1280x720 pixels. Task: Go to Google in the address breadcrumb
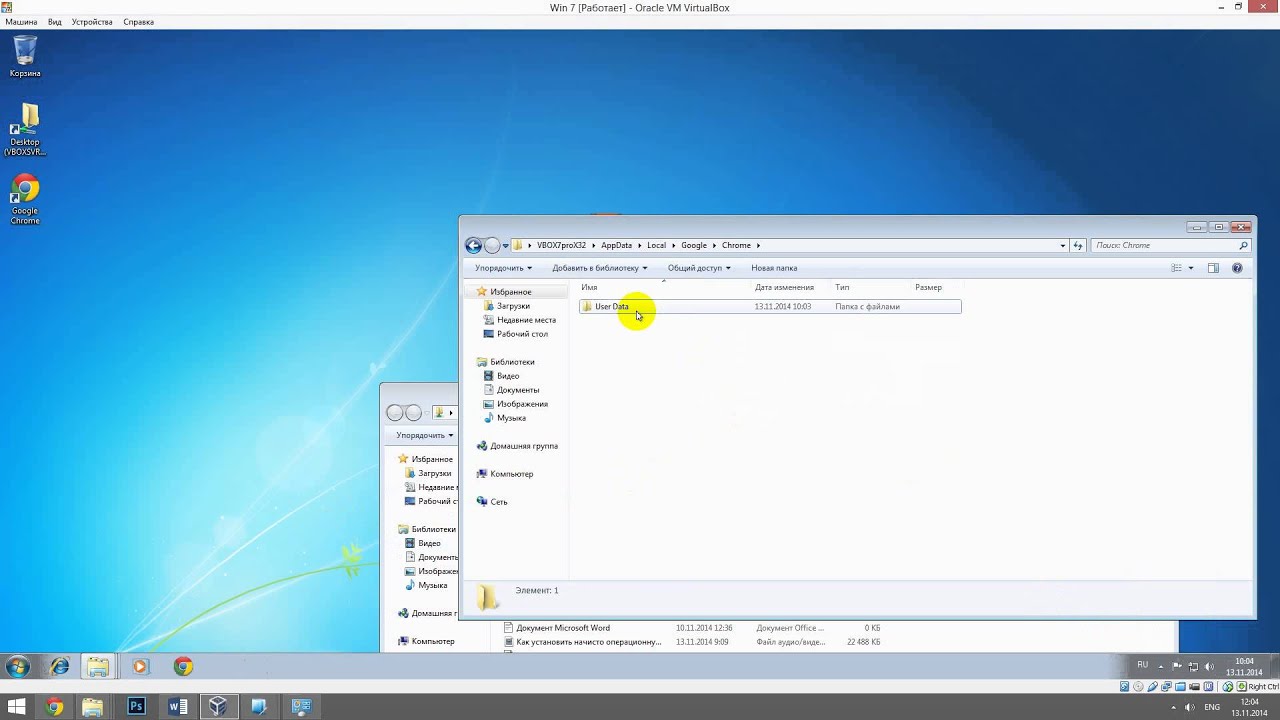point(694,245)
